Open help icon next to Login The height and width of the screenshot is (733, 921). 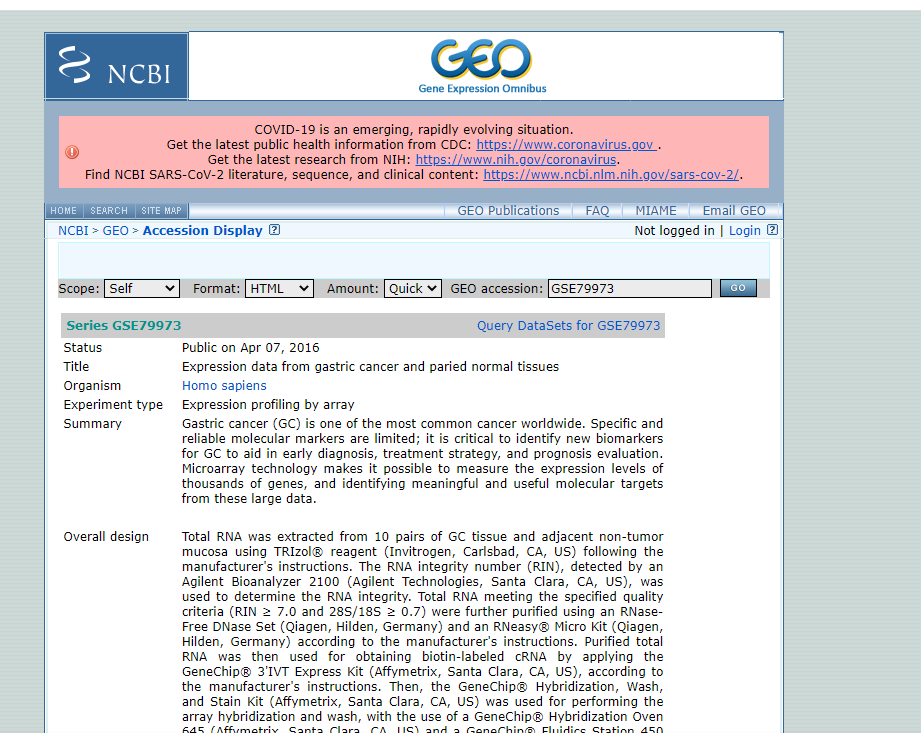tap(775, 230)
